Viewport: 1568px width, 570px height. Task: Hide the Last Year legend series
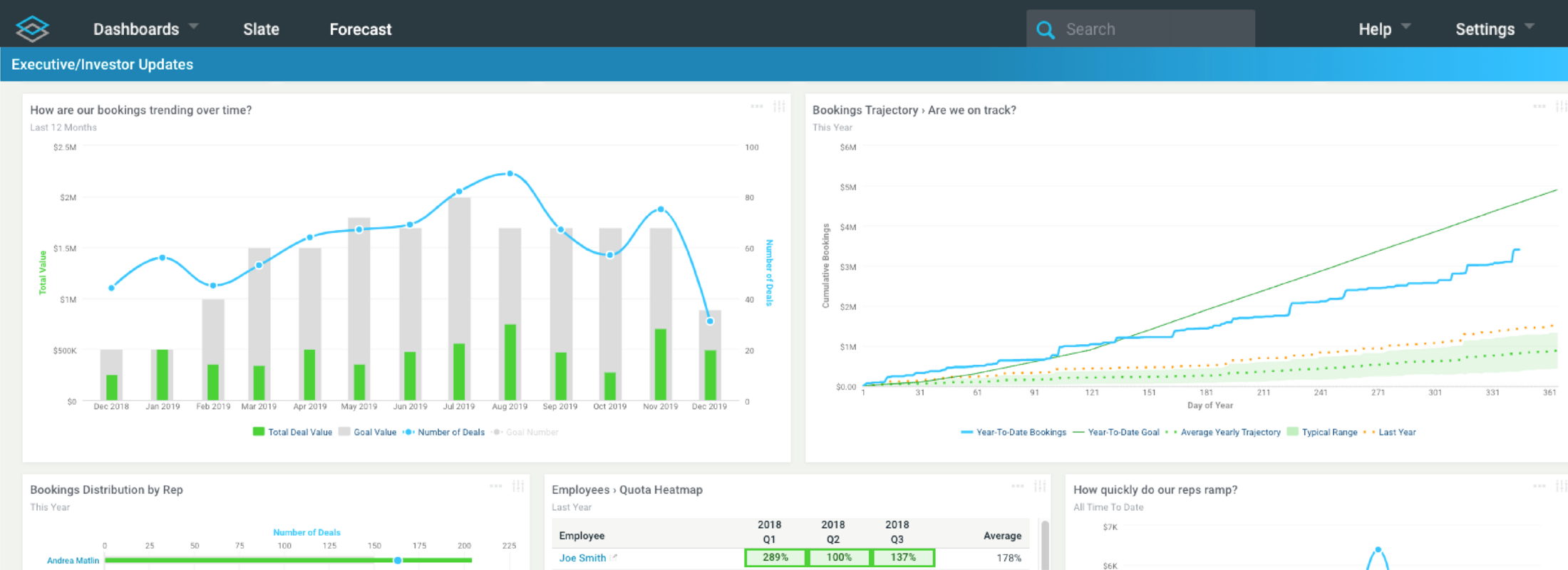1390,432
